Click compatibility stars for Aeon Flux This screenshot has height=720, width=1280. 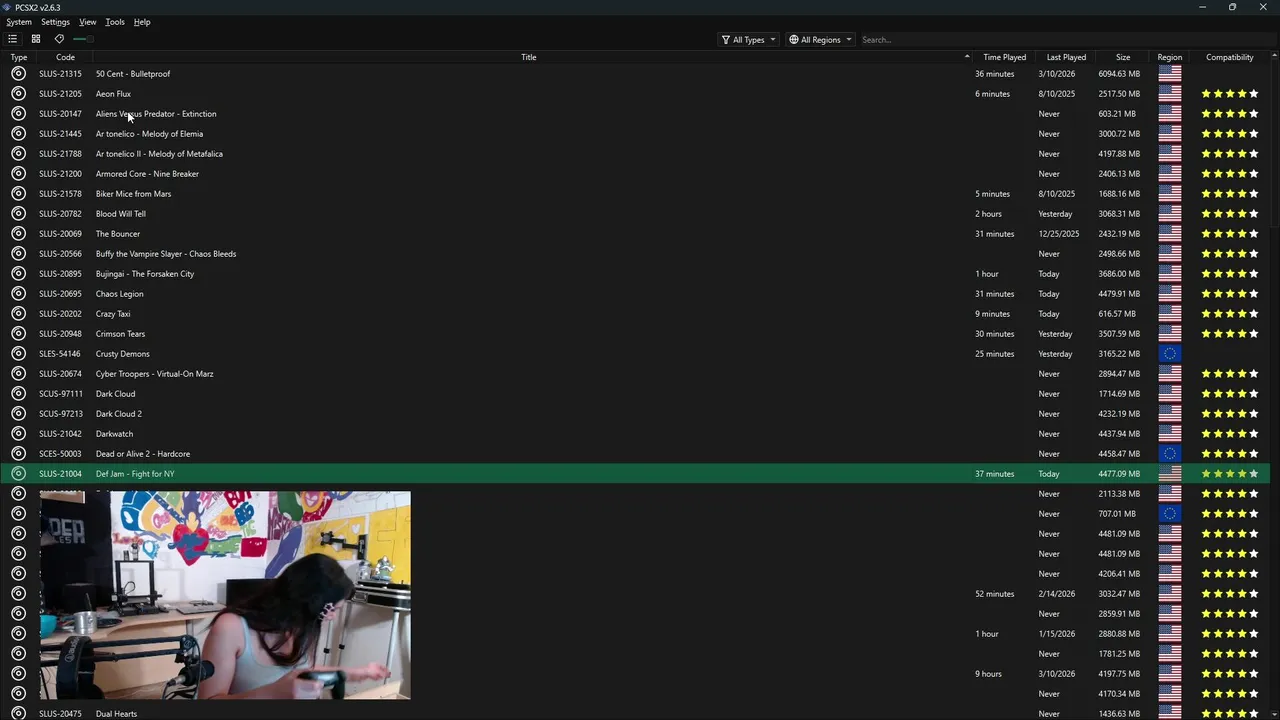(x=1230, y=94)
